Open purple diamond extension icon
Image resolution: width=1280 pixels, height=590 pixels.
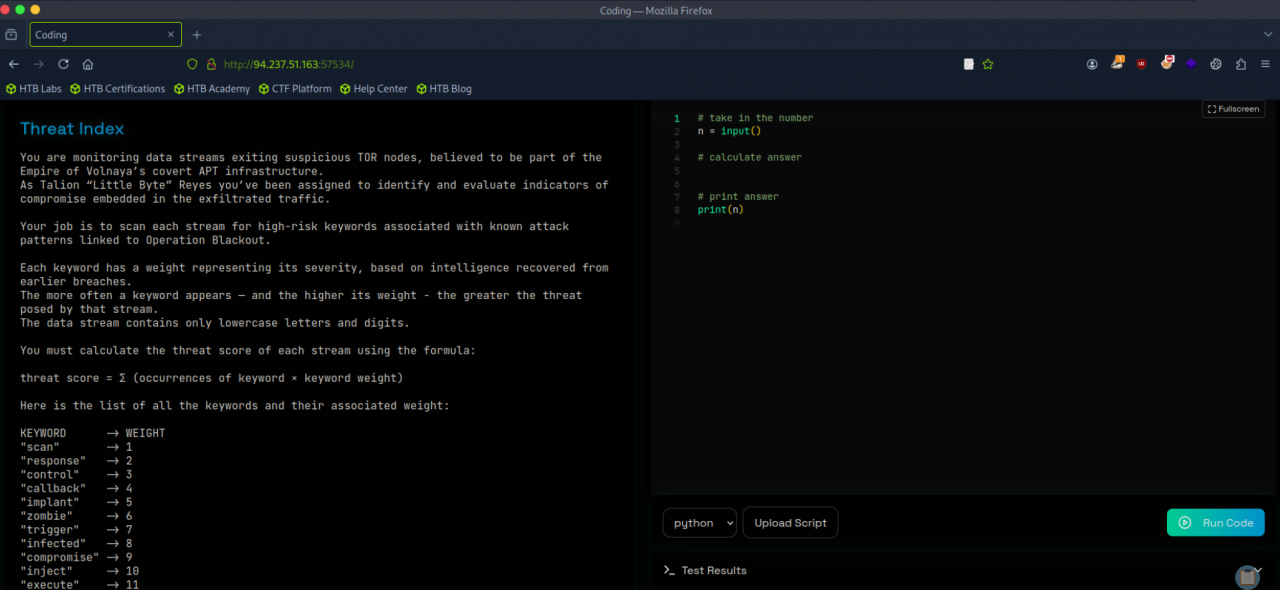1191,63
